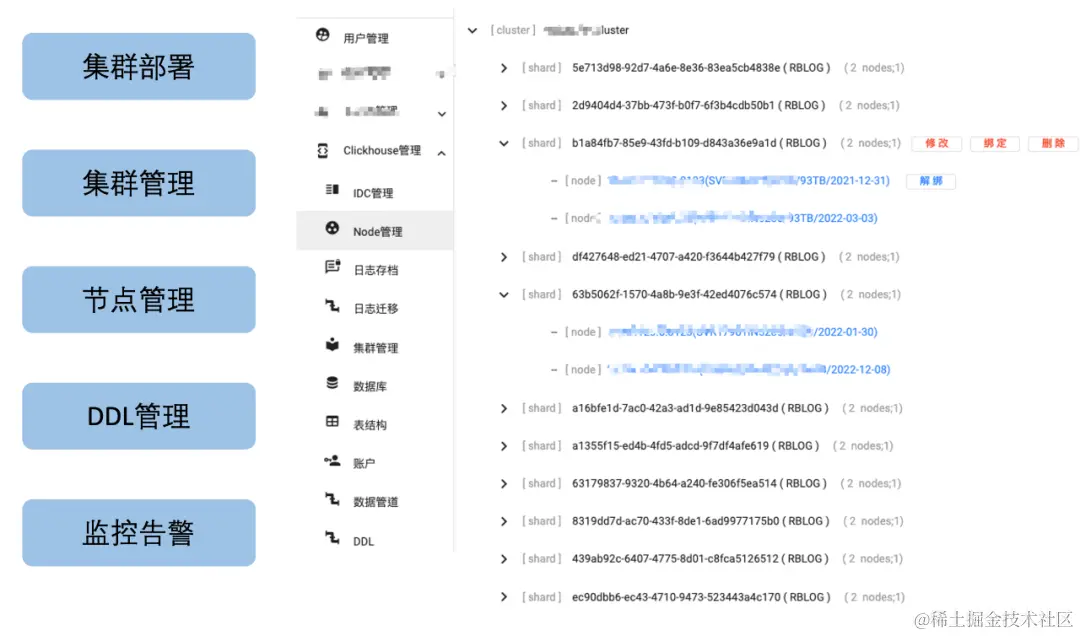The height and width of the screenshot is (636, 1080).
Task: Open node link ending 2022-12-08
Action: pos(749,370)
